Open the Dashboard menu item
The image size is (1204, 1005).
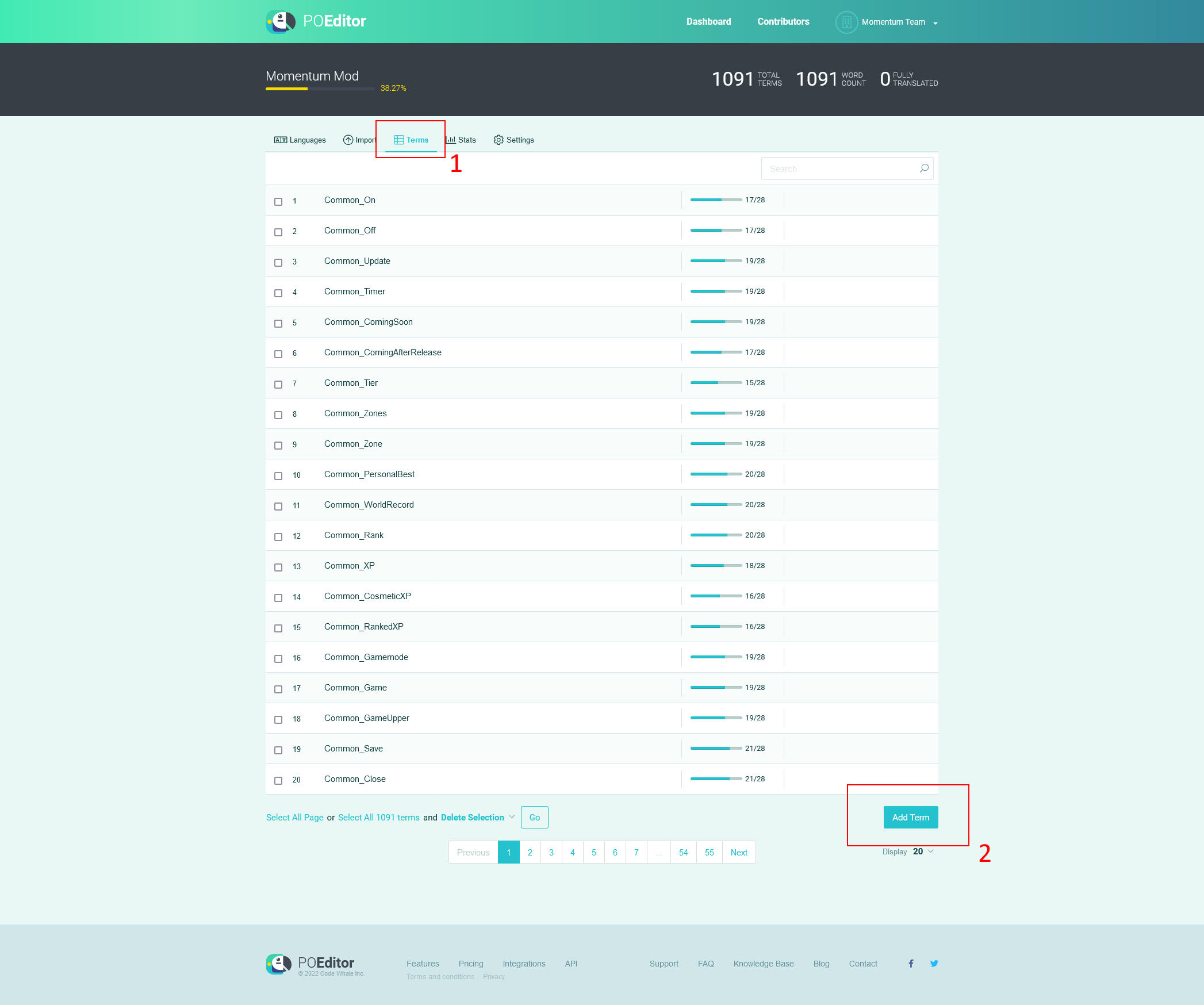point(708,22)
